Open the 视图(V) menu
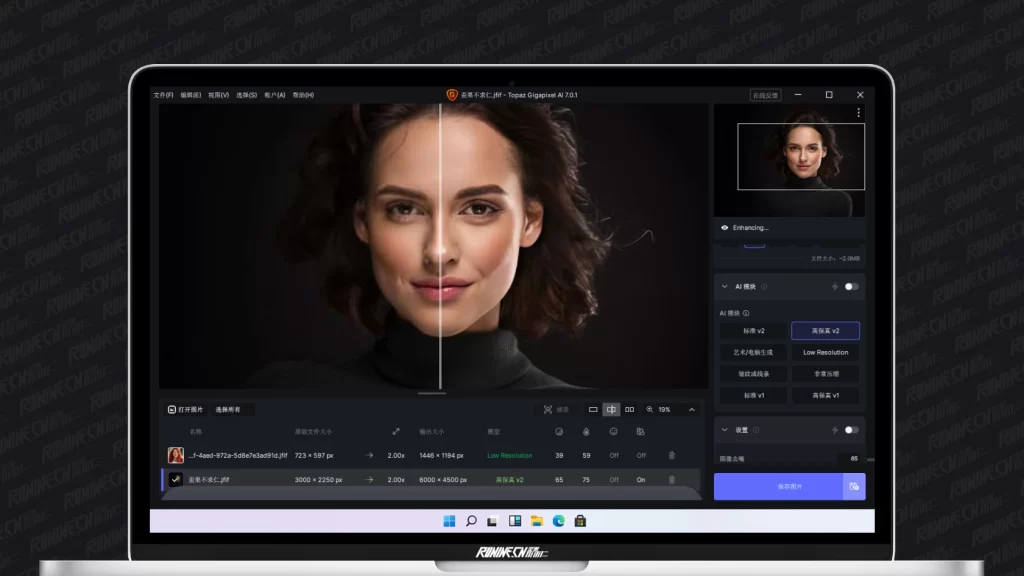This screenshot has height=576, width=1024. point(218,95)
